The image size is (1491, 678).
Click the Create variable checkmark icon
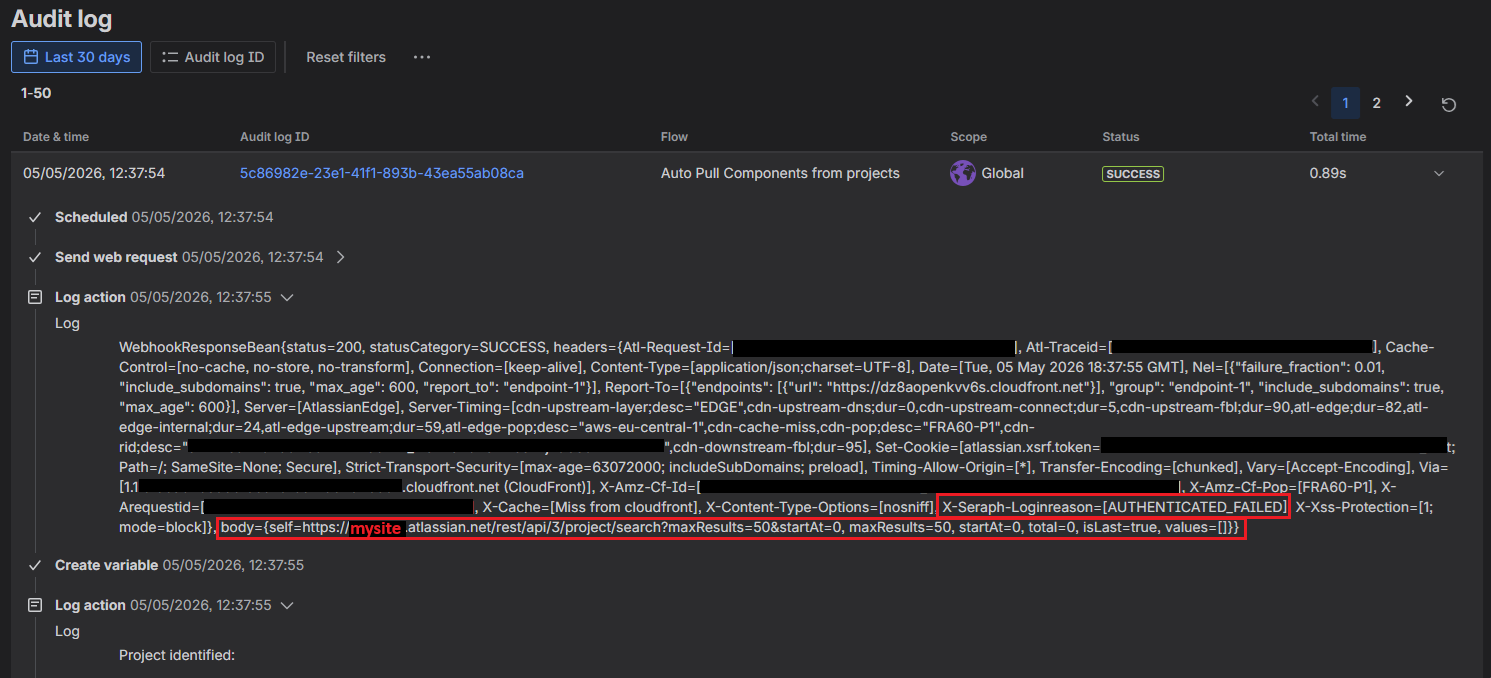[35, 565]
